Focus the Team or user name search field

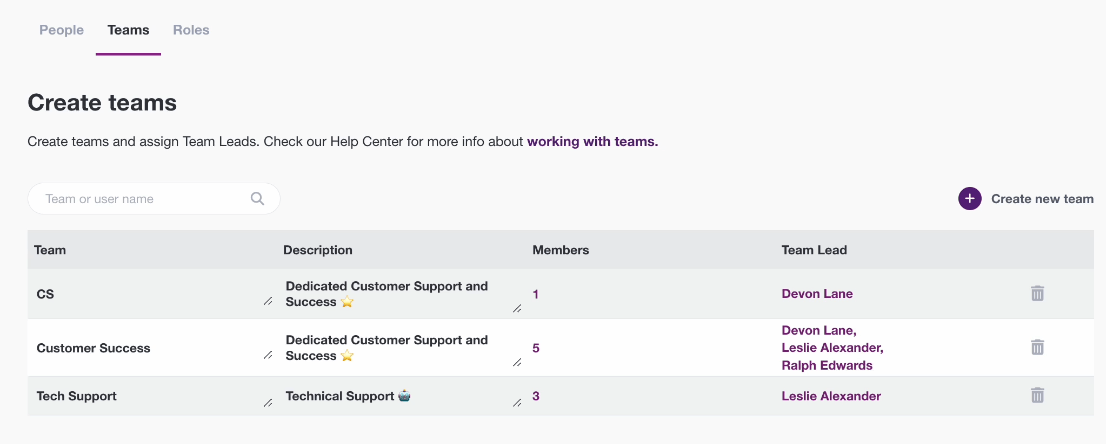[154, 199]
